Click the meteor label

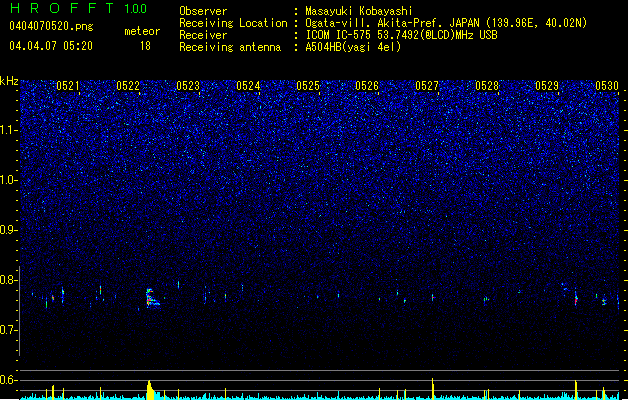142,31
